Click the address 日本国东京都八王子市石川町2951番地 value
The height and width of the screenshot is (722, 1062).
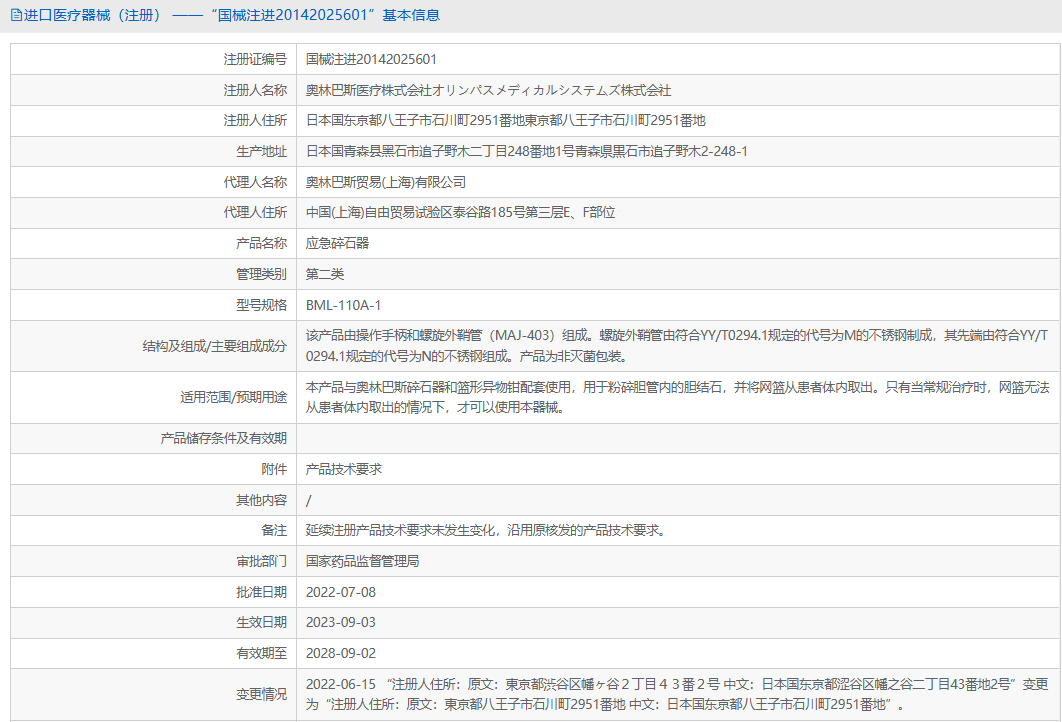click(x=505, y=121)
